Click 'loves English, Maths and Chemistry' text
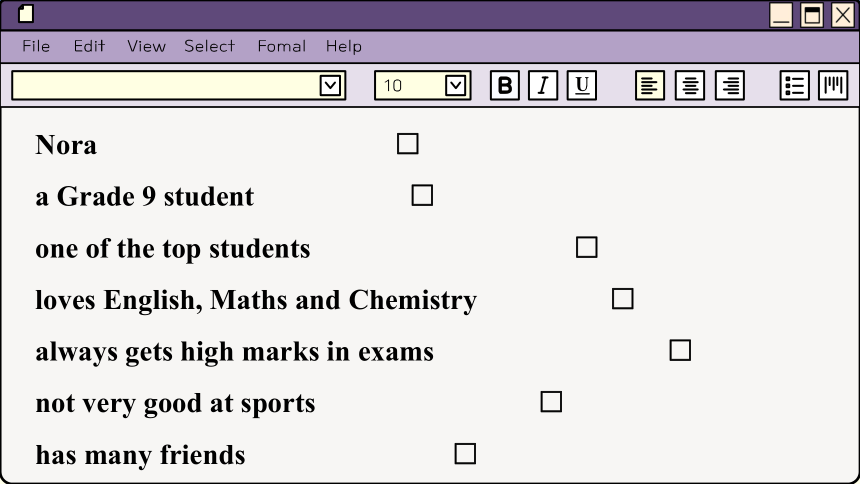 tap(256, 300)
